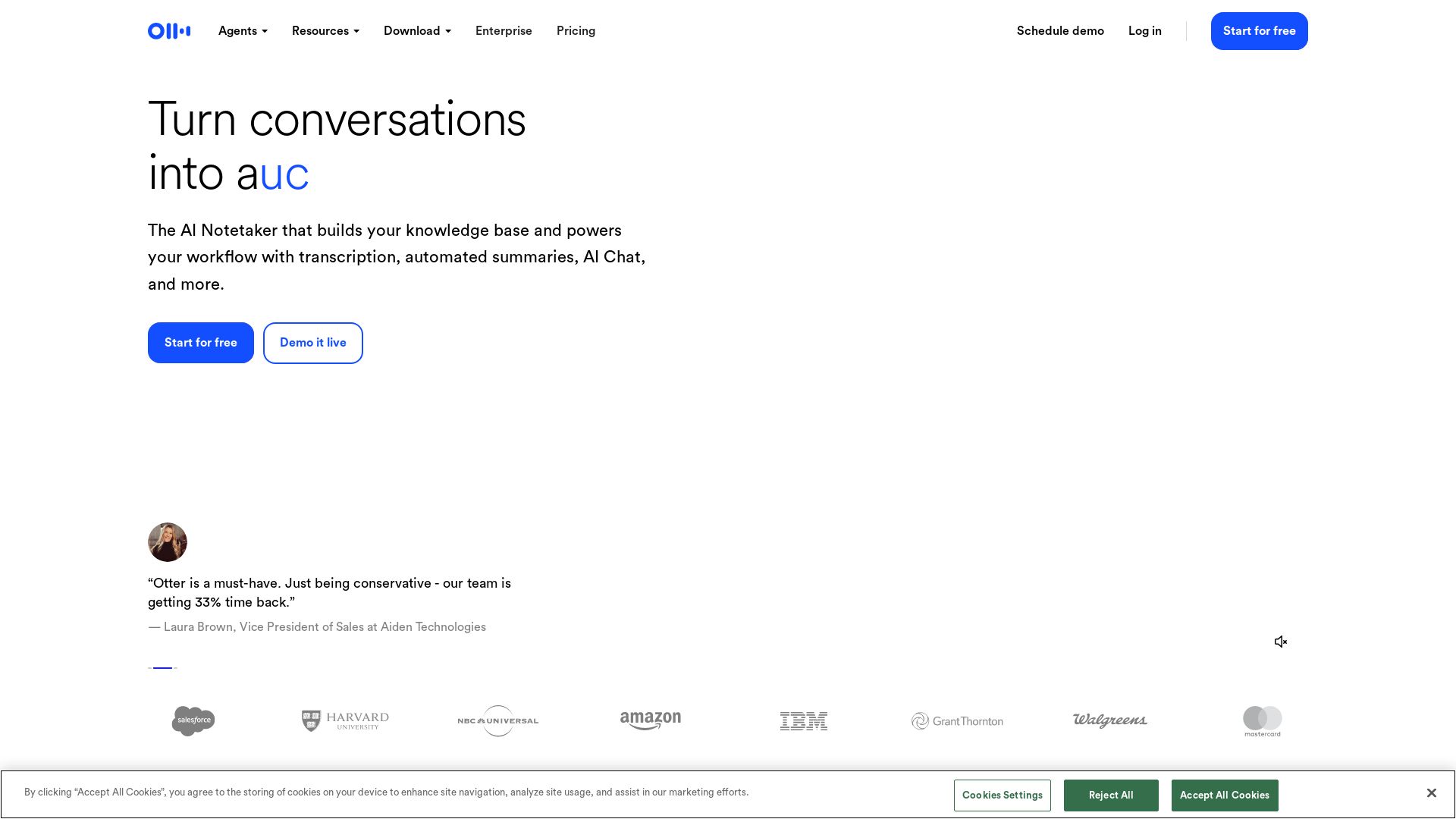Viewport: 1456px width, 819px height.
Task: Click the Amazon logo
Action: [650, 720]
